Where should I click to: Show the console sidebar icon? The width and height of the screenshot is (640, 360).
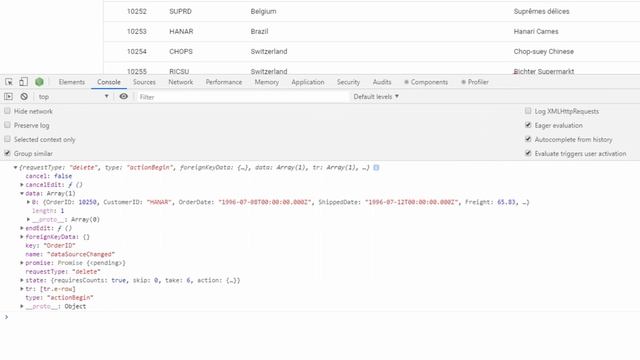[9, 97]
